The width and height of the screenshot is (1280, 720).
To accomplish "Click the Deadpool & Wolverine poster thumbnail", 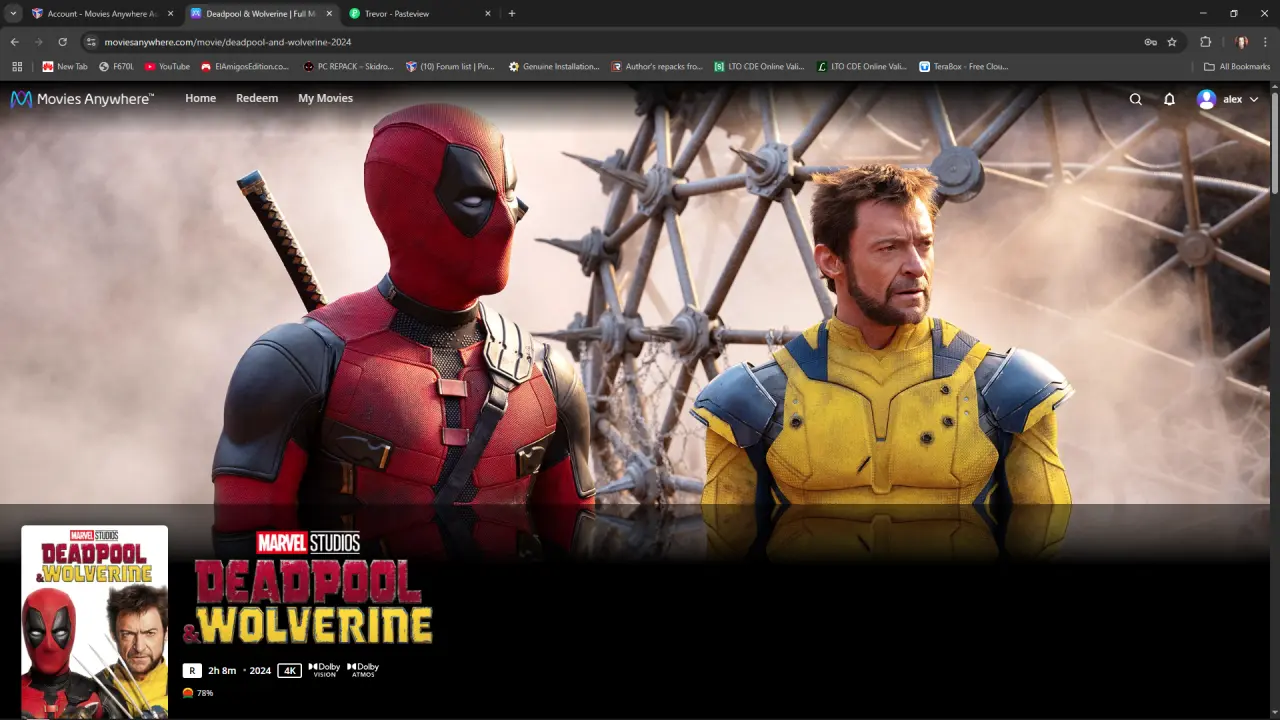I will point(94,622).
